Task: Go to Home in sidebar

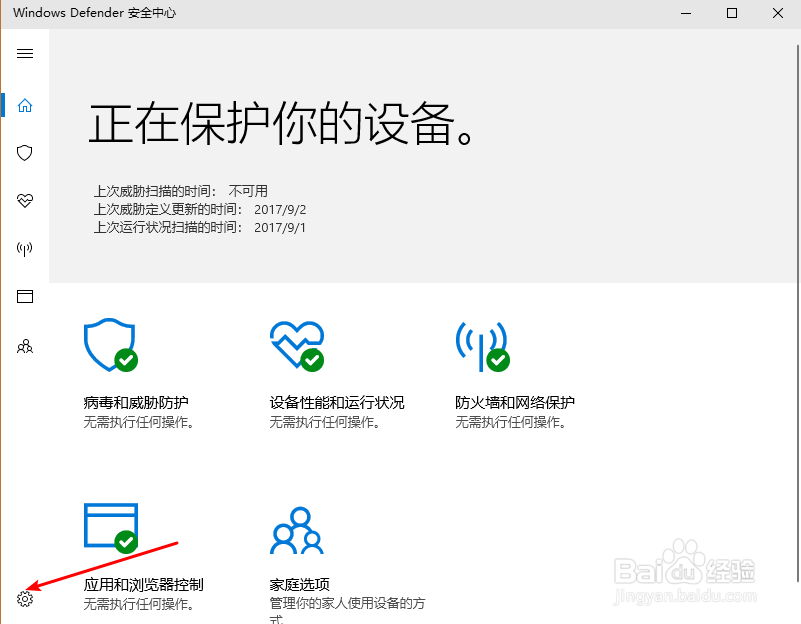Action: 25,105
